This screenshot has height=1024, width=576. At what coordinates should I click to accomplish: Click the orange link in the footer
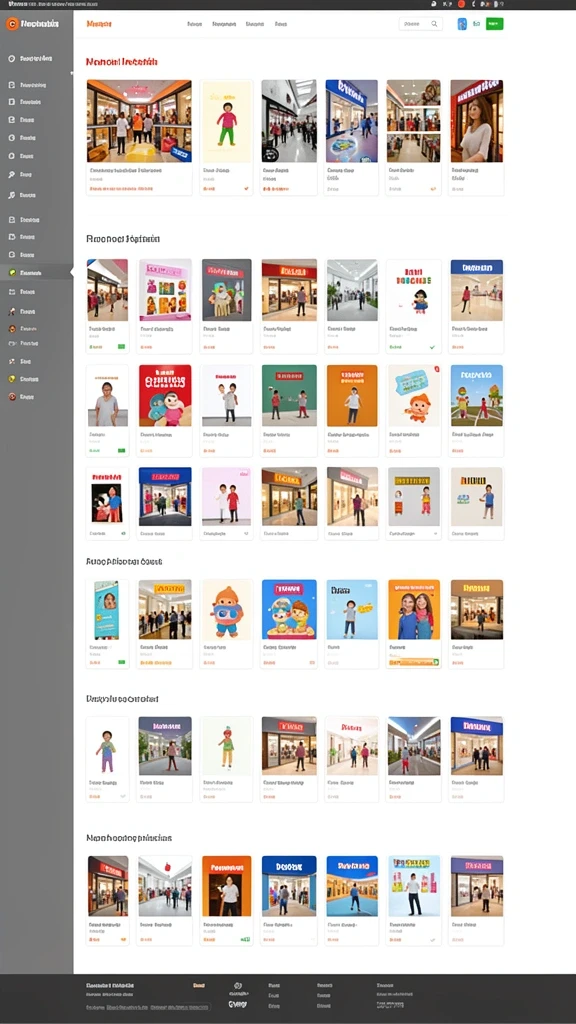[199, 985]
